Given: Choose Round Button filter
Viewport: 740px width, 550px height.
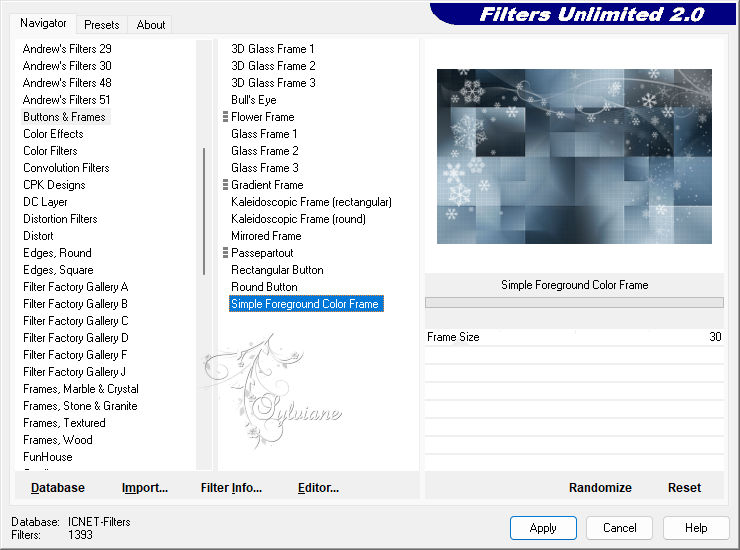Looking at the screenshot, I should 264,287.
